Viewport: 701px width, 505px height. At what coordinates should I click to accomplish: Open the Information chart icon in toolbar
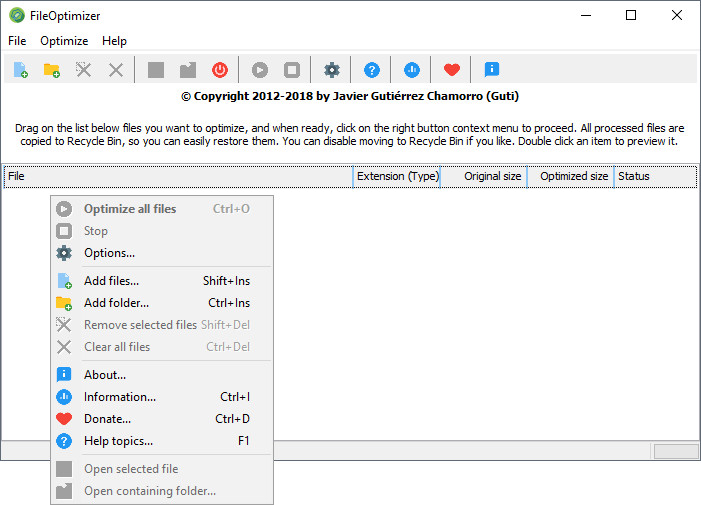pyautogui.click(x=412, y=70)
